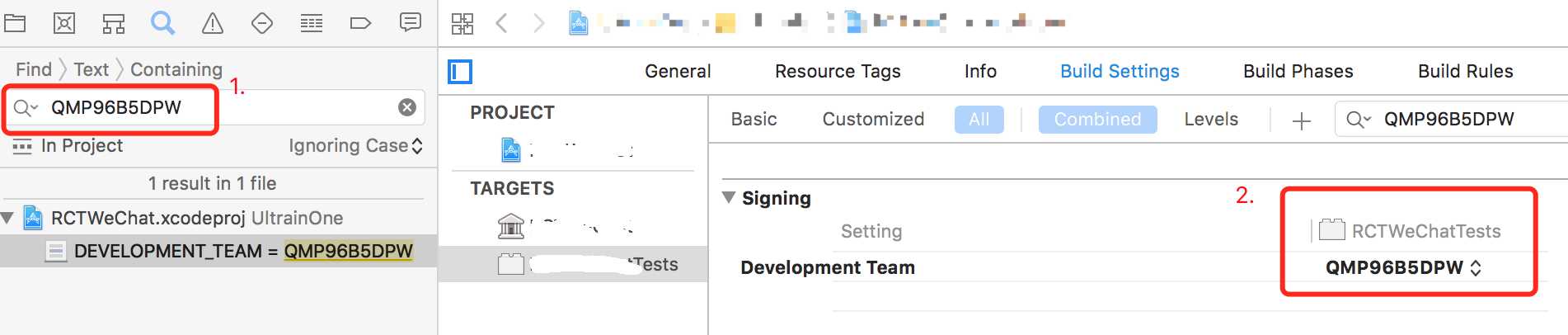Collapse the Signing section triangle

728,197
